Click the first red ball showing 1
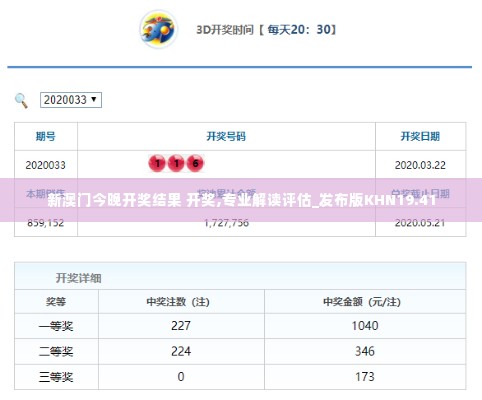Viewport: 482px width, 400px height. pyautogui.click(x=157, y=163)
